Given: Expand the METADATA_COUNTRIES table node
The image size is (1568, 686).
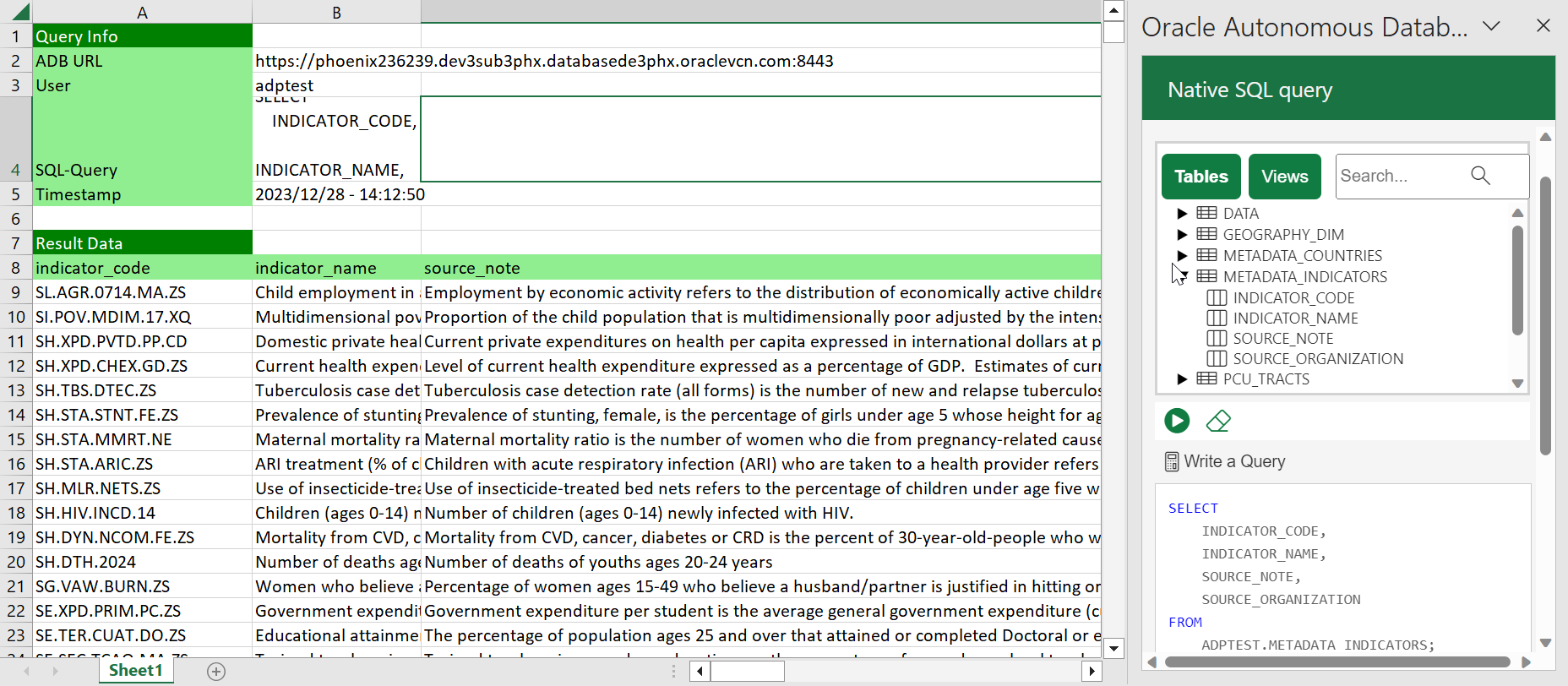Looking at the screenshot, I should [x=1182, y=255].
